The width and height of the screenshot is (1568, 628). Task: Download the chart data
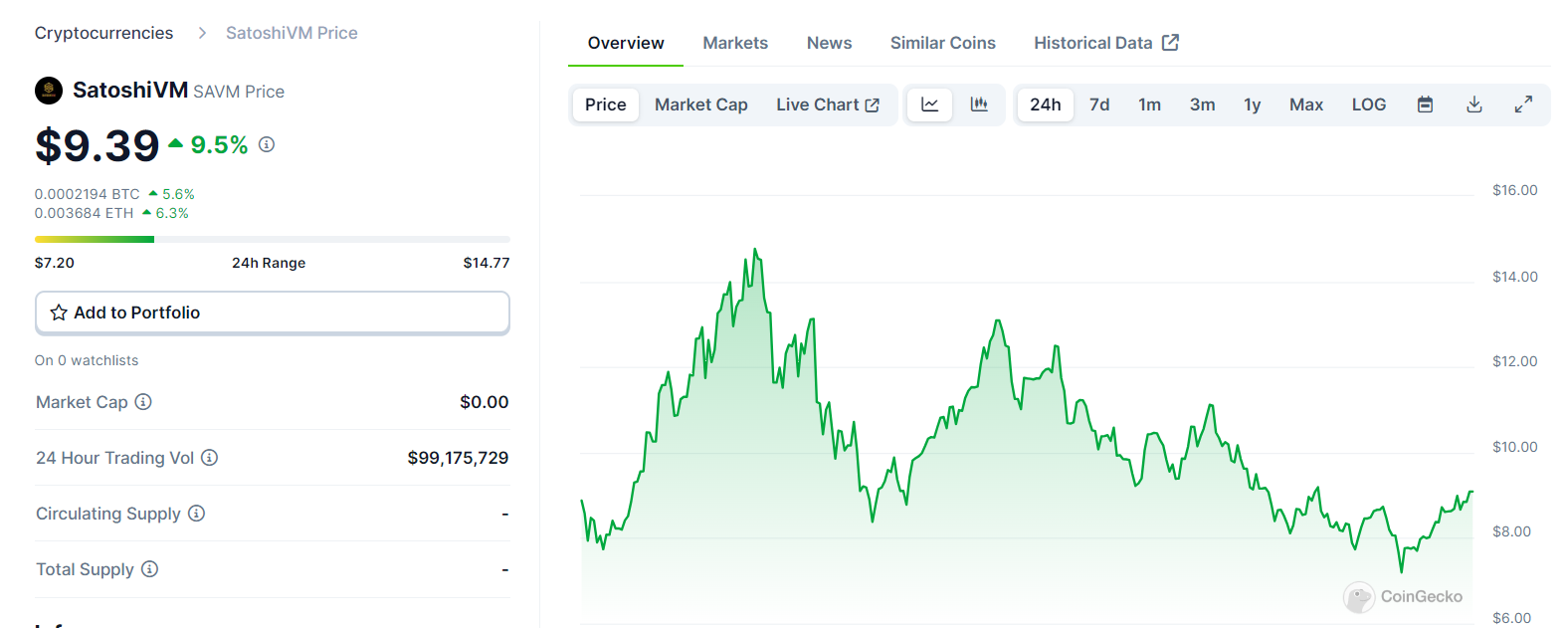[x=1474, y=105]
